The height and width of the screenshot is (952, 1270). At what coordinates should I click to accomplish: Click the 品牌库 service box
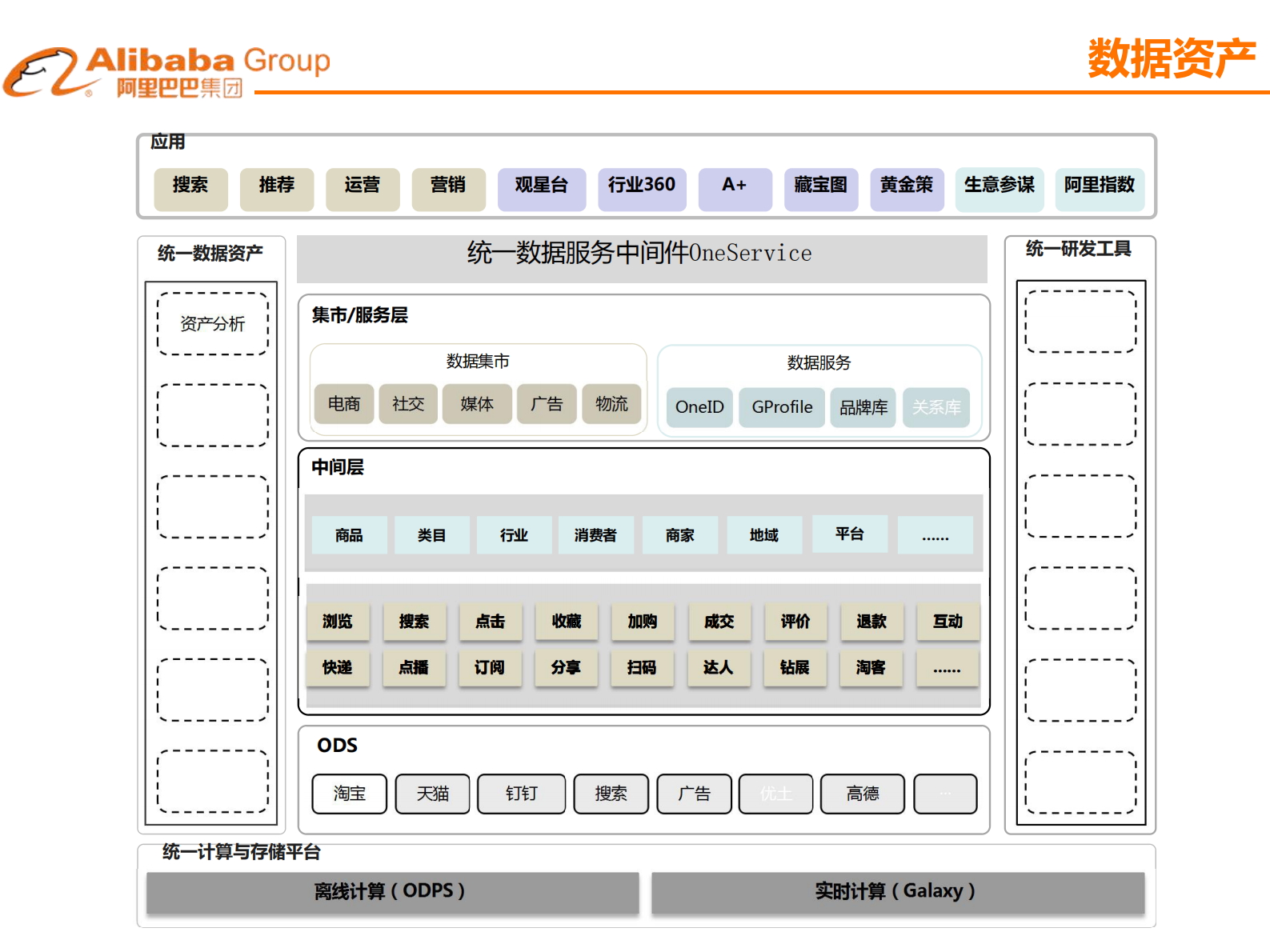(863, 407)
